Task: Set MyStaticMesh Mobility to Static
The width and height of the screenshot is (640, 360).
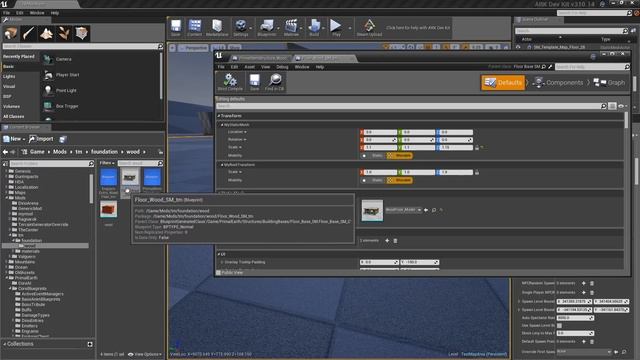Action: 373,156
